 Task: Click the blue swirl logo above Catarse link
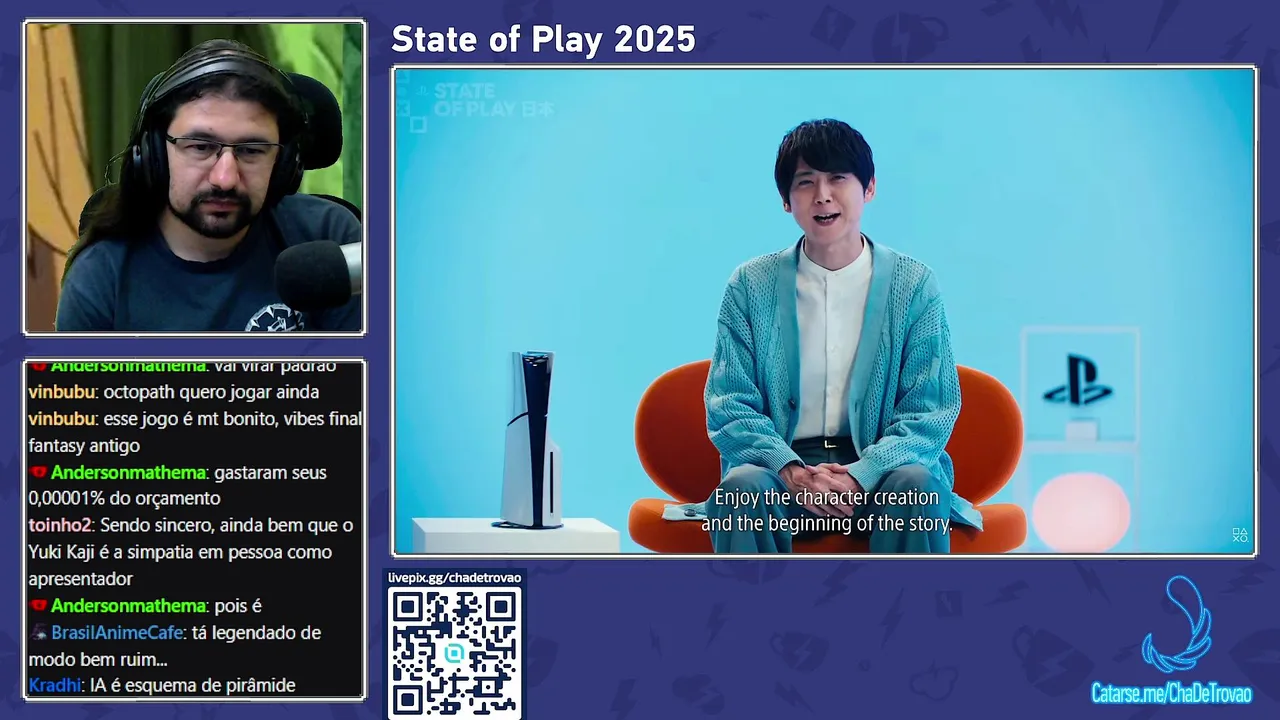(x=1176, y=624)
